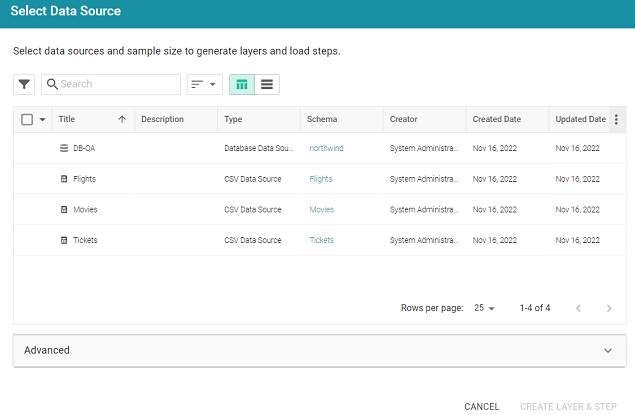Switch to list view layout
This screenshot has width=635, height=415.
(267, 85)
